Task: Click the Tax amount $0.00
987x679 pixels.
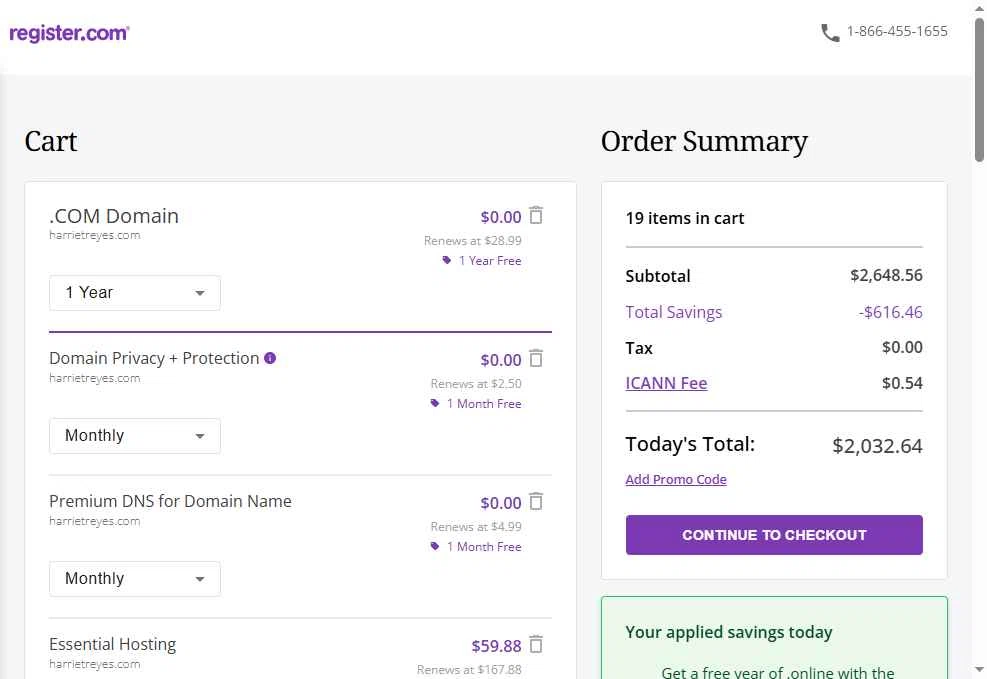Action: pos(902,347)
